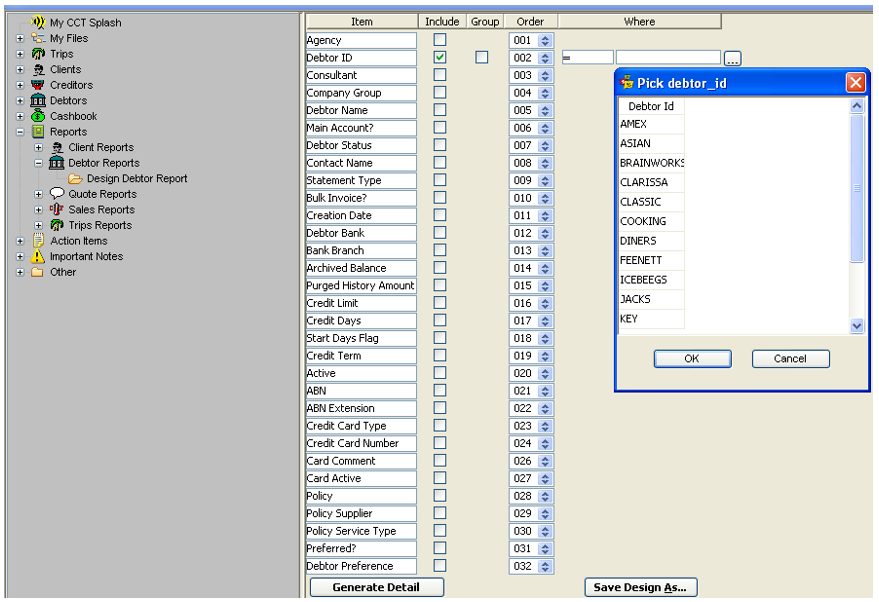Click the Debtors bank building icon

click(x=38, y=100)
